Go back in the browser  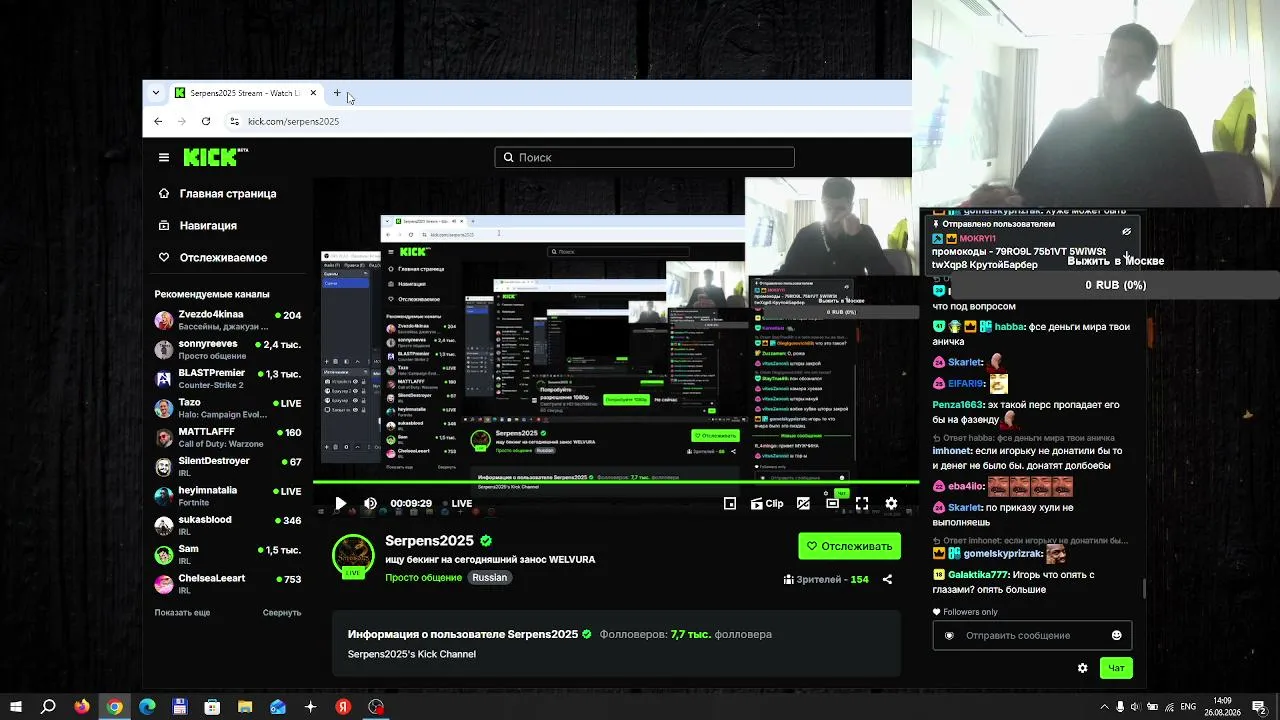point(158,121)
